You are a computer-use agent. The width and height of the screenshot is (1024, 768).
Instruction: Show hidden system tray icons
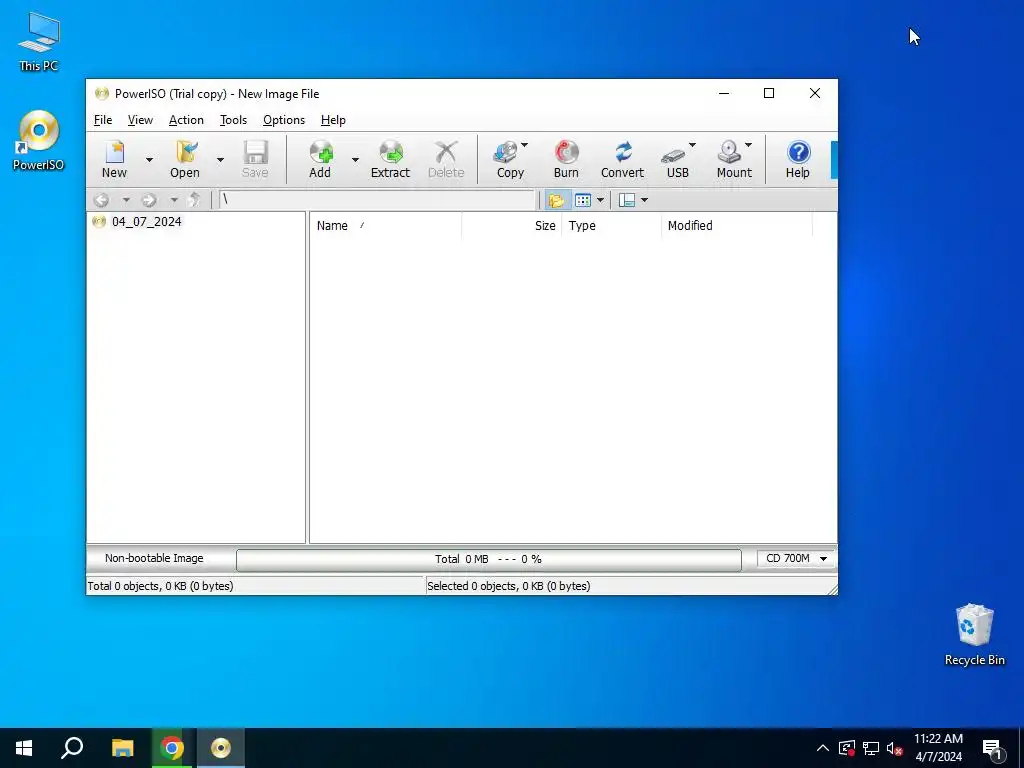coord(823,748)
